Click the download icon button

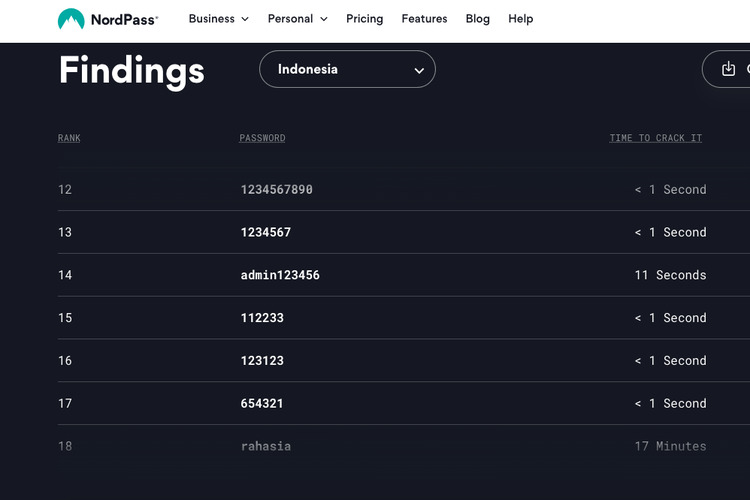[728, 69]
